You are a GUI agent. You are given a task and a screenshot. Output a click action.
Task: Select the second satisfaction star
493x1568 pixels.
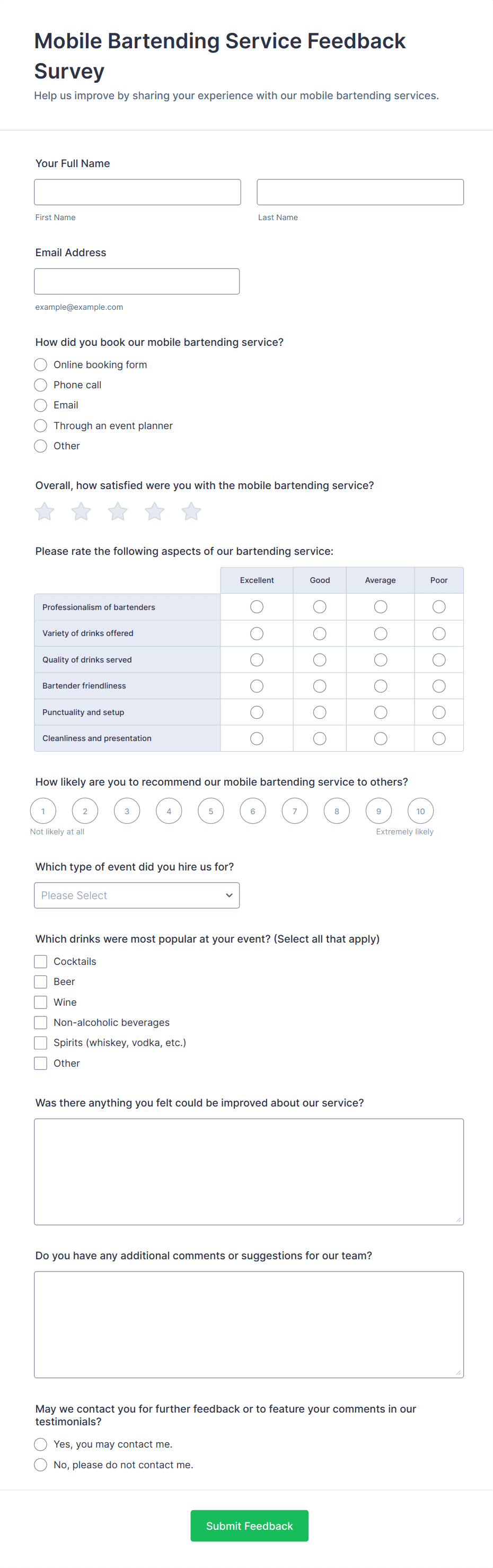tap(81, 511)
